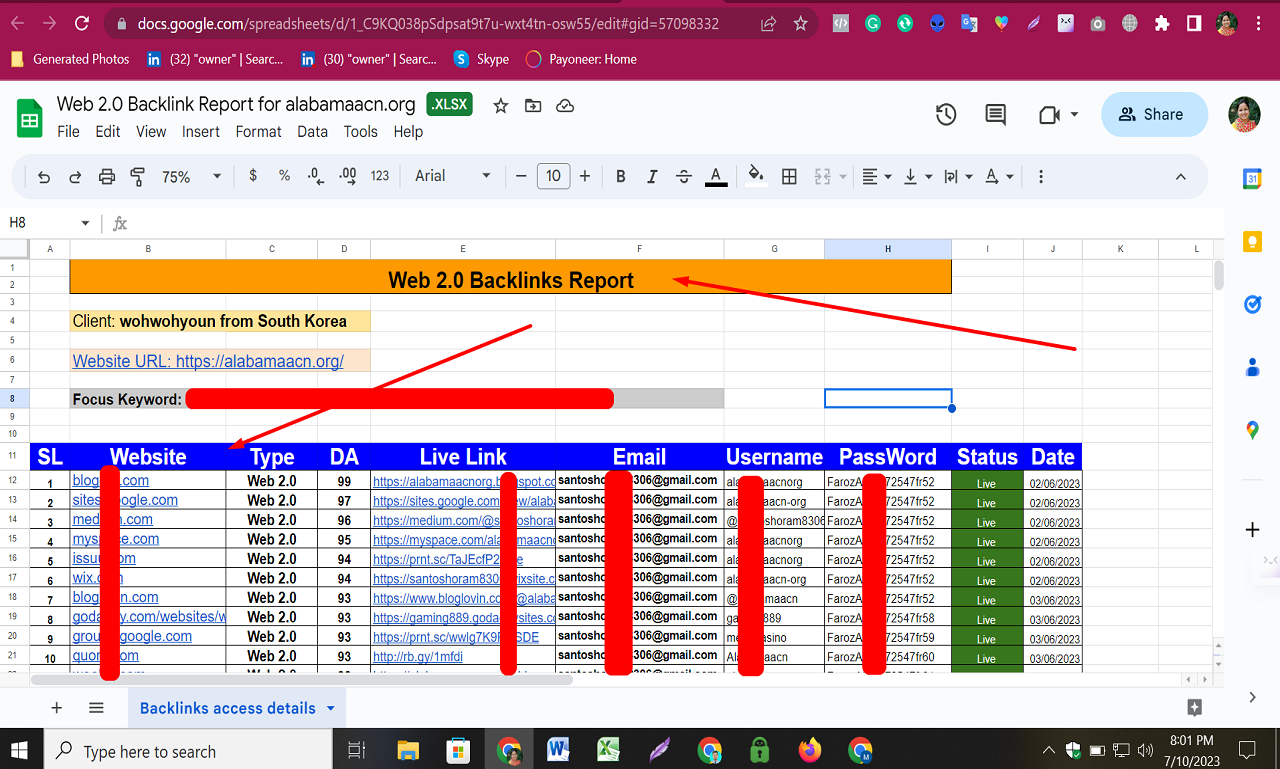This screenshot has width=1280, height=769.
Task: Open the File menu
Action: (69, 131)
